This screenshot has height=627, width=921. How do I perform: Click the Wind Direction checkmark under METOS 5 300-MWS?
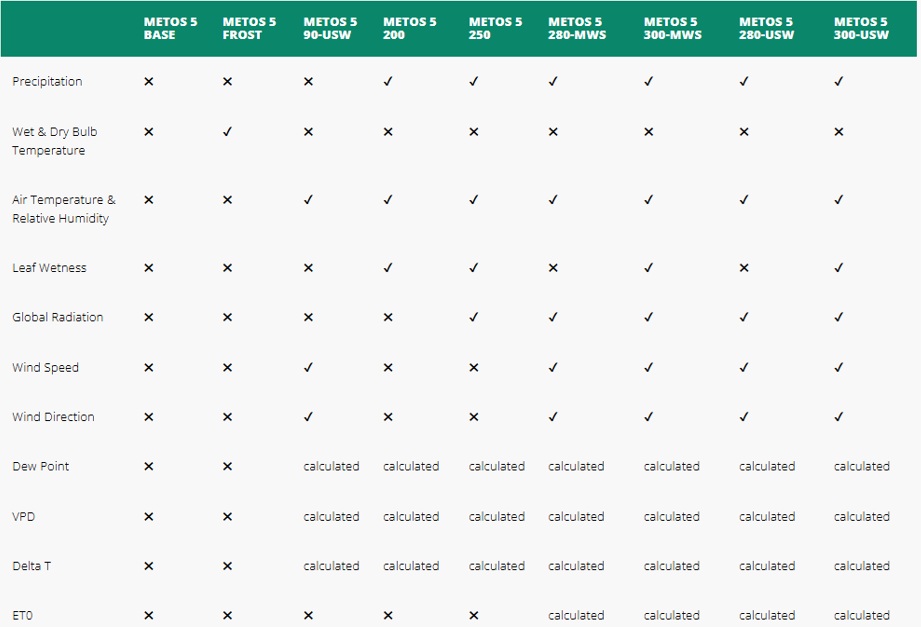[648, 417]
